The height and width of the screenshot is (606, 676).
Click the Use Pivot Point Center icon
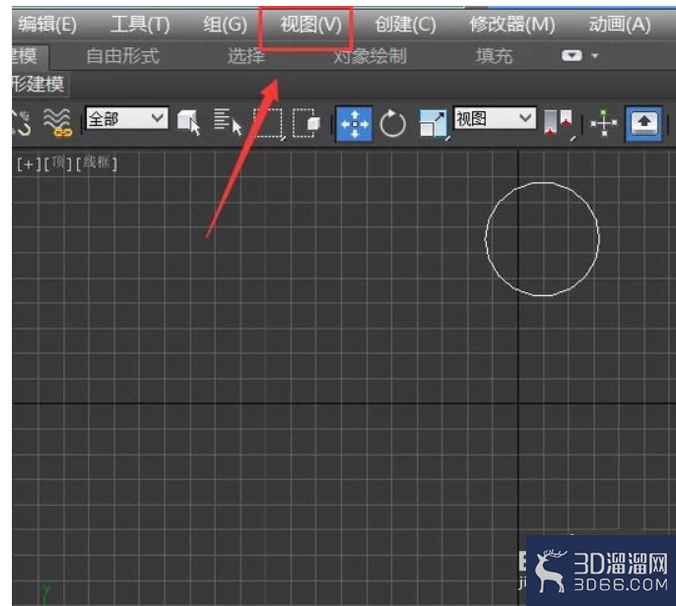coord(559,124)
